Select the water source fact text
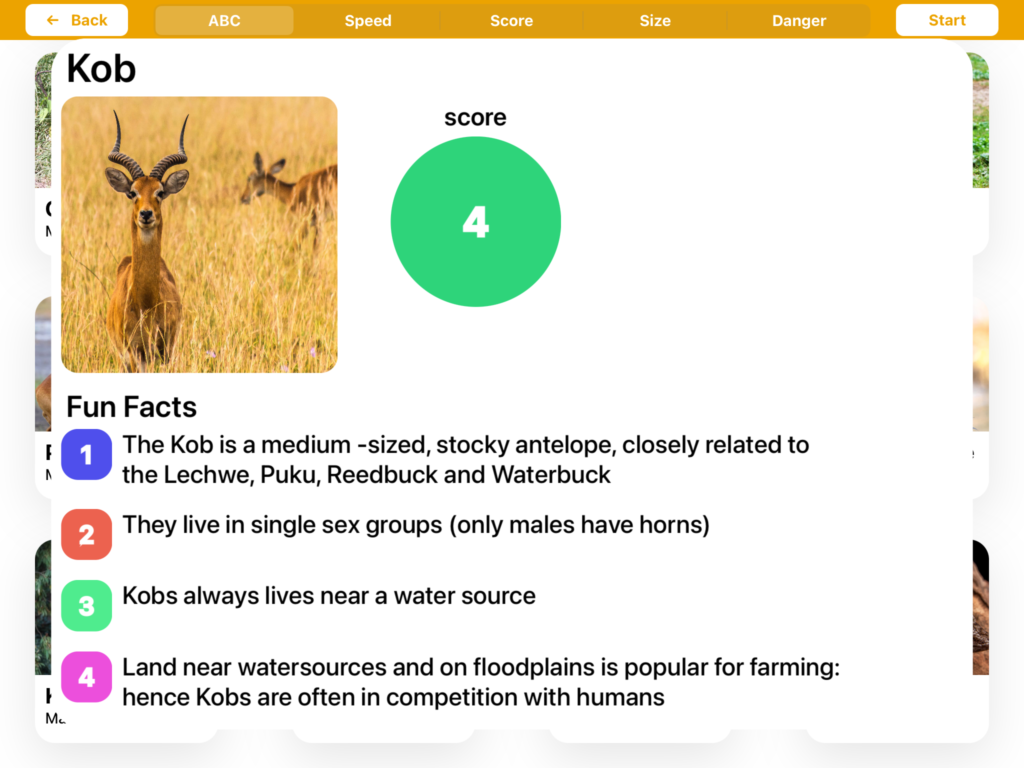 pos(329,596)
